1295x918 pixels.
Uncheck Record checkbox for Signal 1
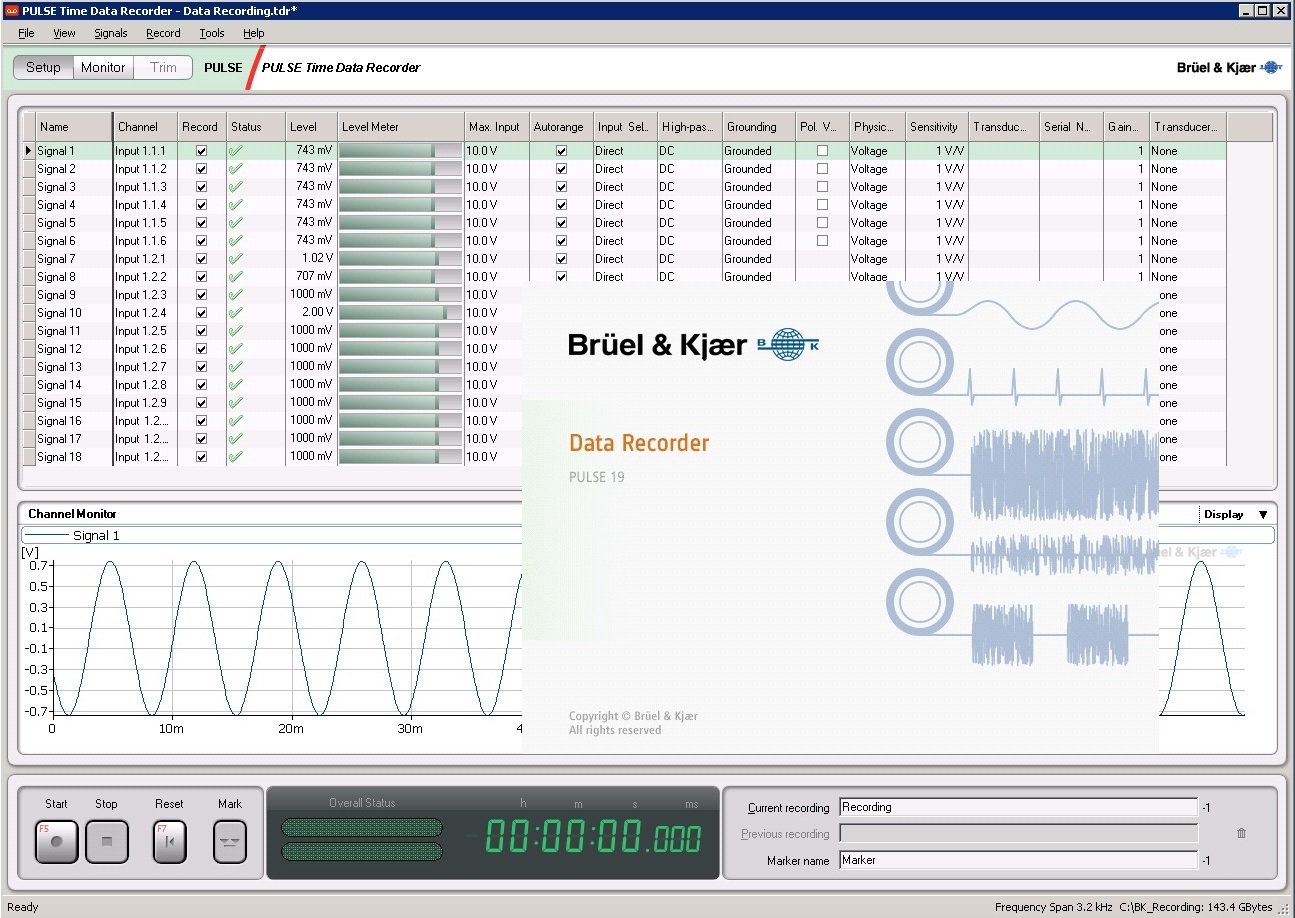(201, 151)
